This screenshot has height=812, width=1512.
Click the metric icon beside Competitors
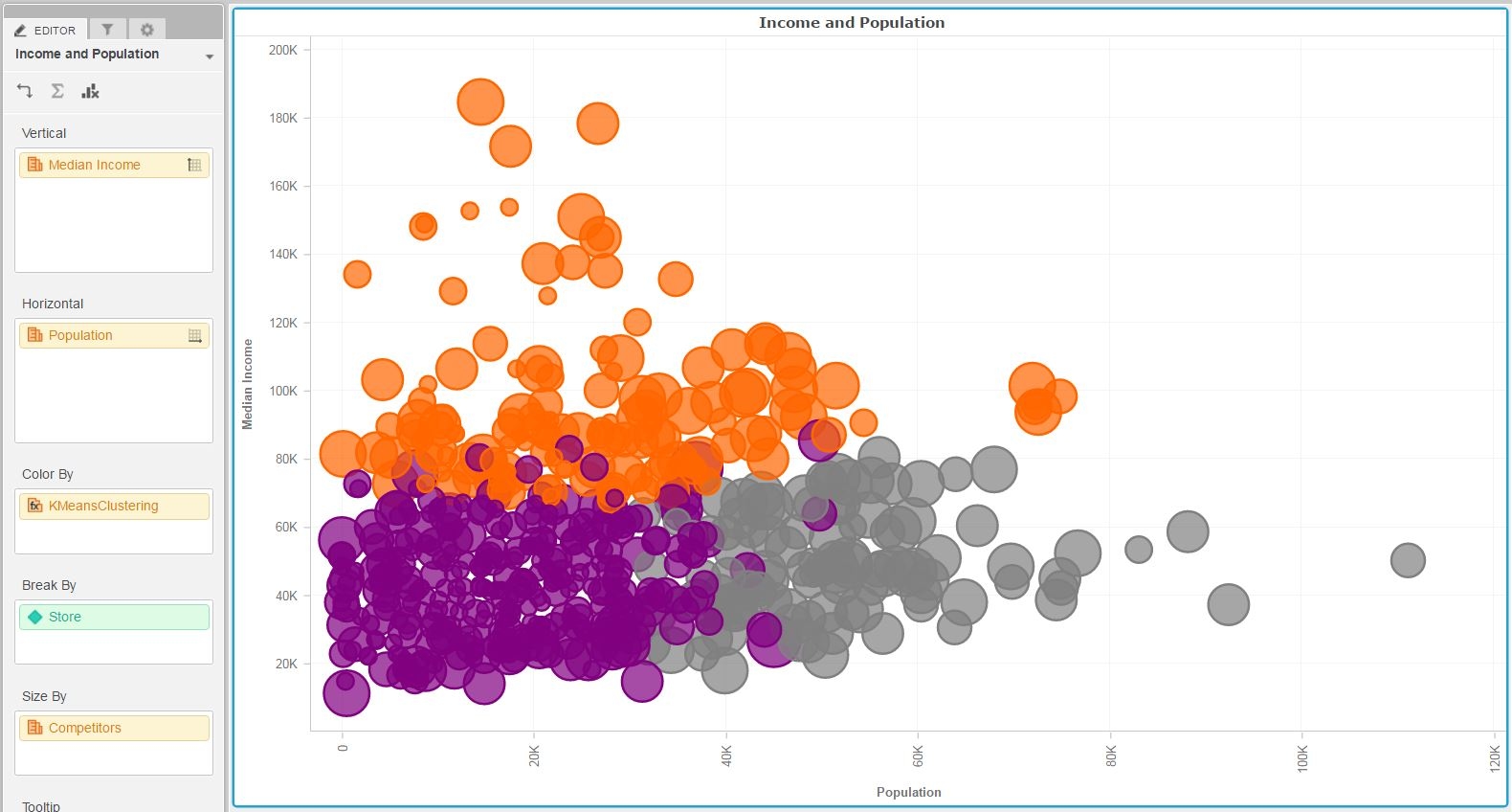pyautogui.click(x=34, y=728)
